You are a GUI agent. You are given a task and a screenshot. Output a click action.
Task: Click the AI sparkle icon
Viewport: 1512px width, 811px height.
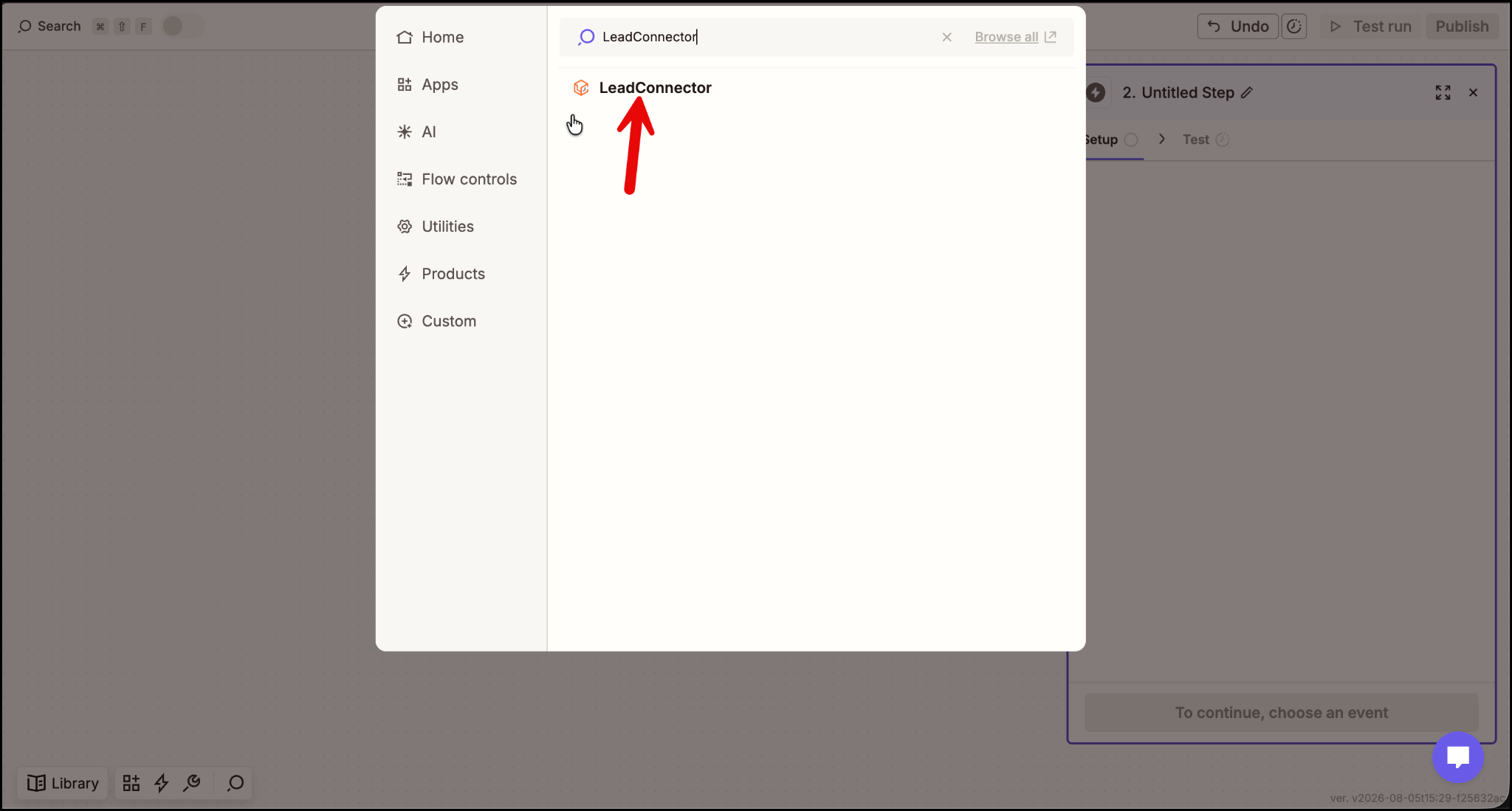[405, 131]
